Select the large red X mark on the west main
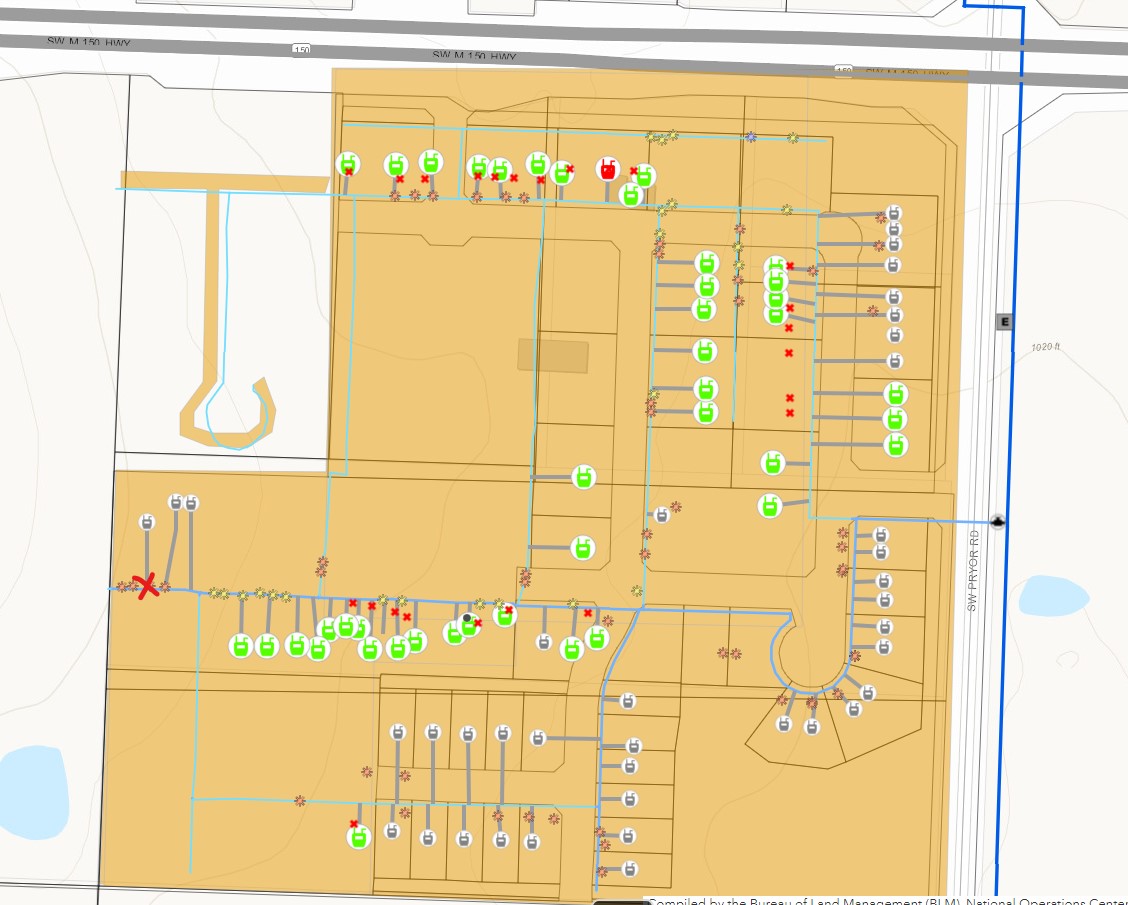Image resolution: width=1128 pixels, height=905 pixels. (x=147, y=586)
